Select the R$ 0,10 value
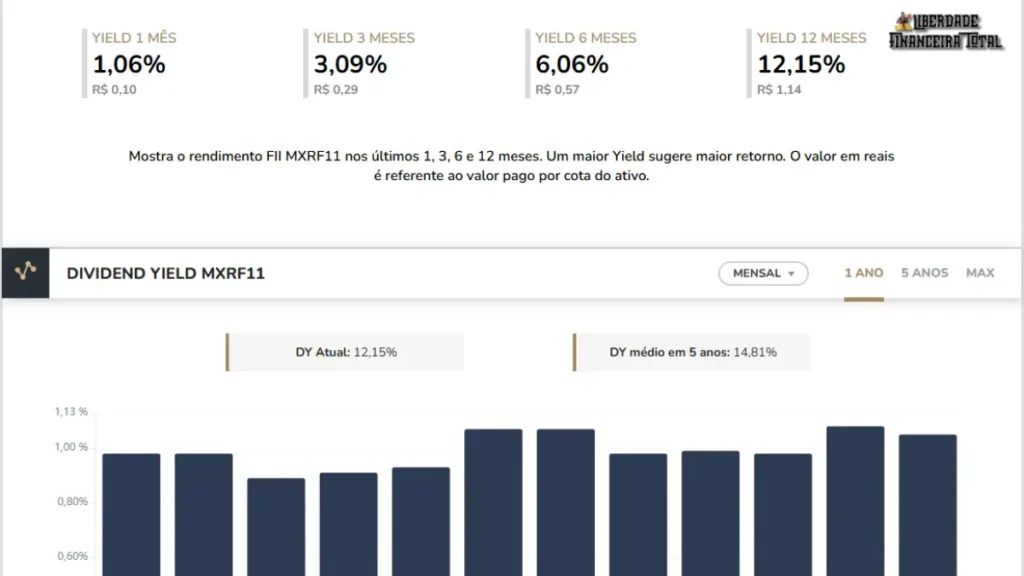 tap(114, 89)
